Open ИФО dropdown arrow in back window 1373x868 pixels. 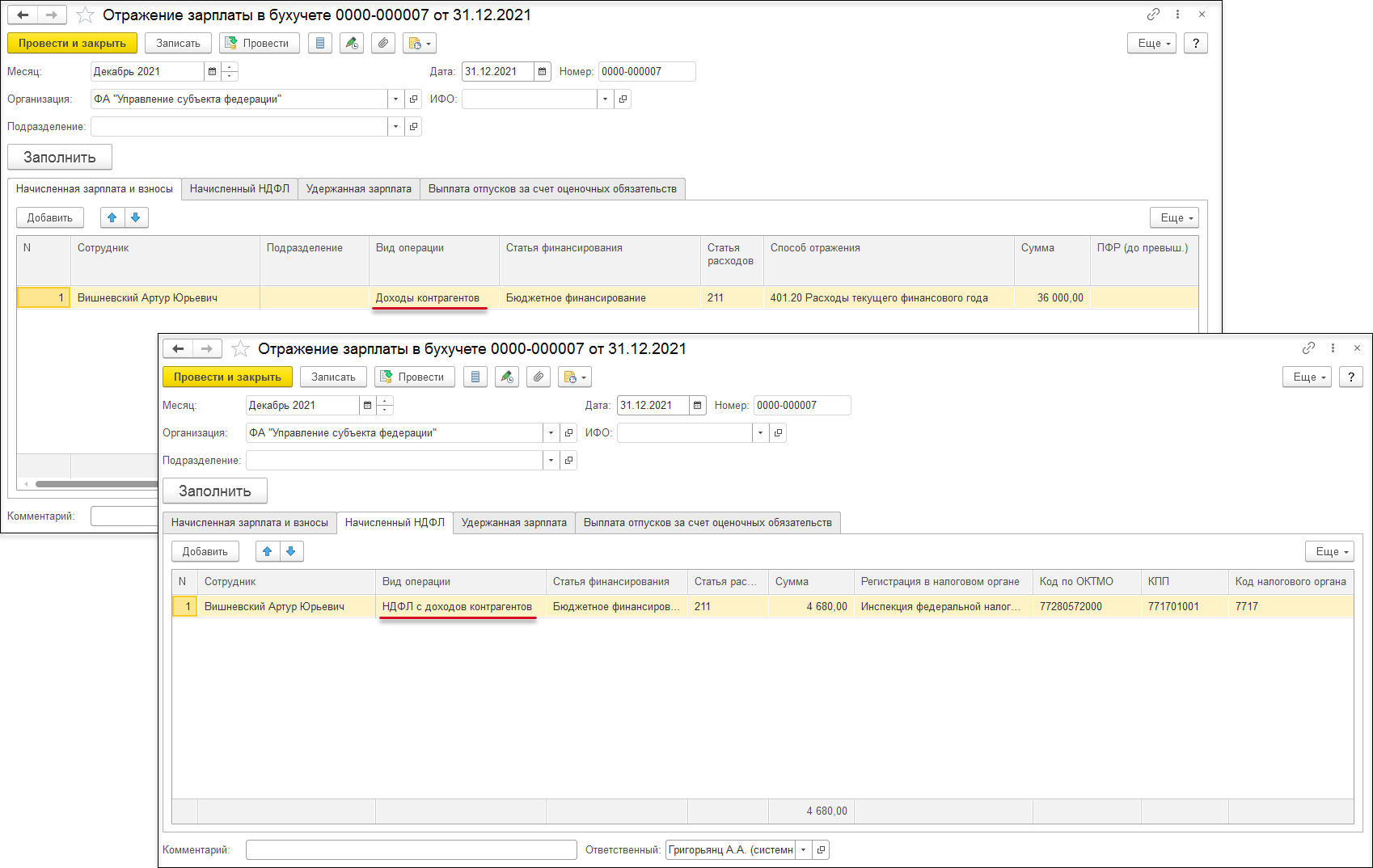point(605,99)
